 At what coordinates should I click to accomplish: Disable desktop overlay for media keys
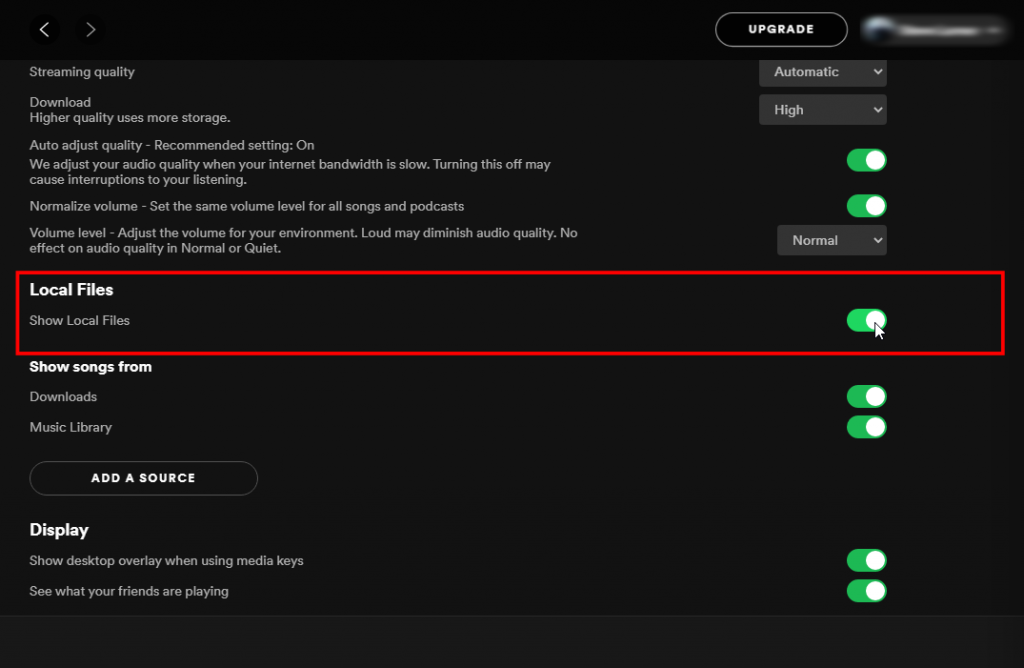click(x=866, y=560)
